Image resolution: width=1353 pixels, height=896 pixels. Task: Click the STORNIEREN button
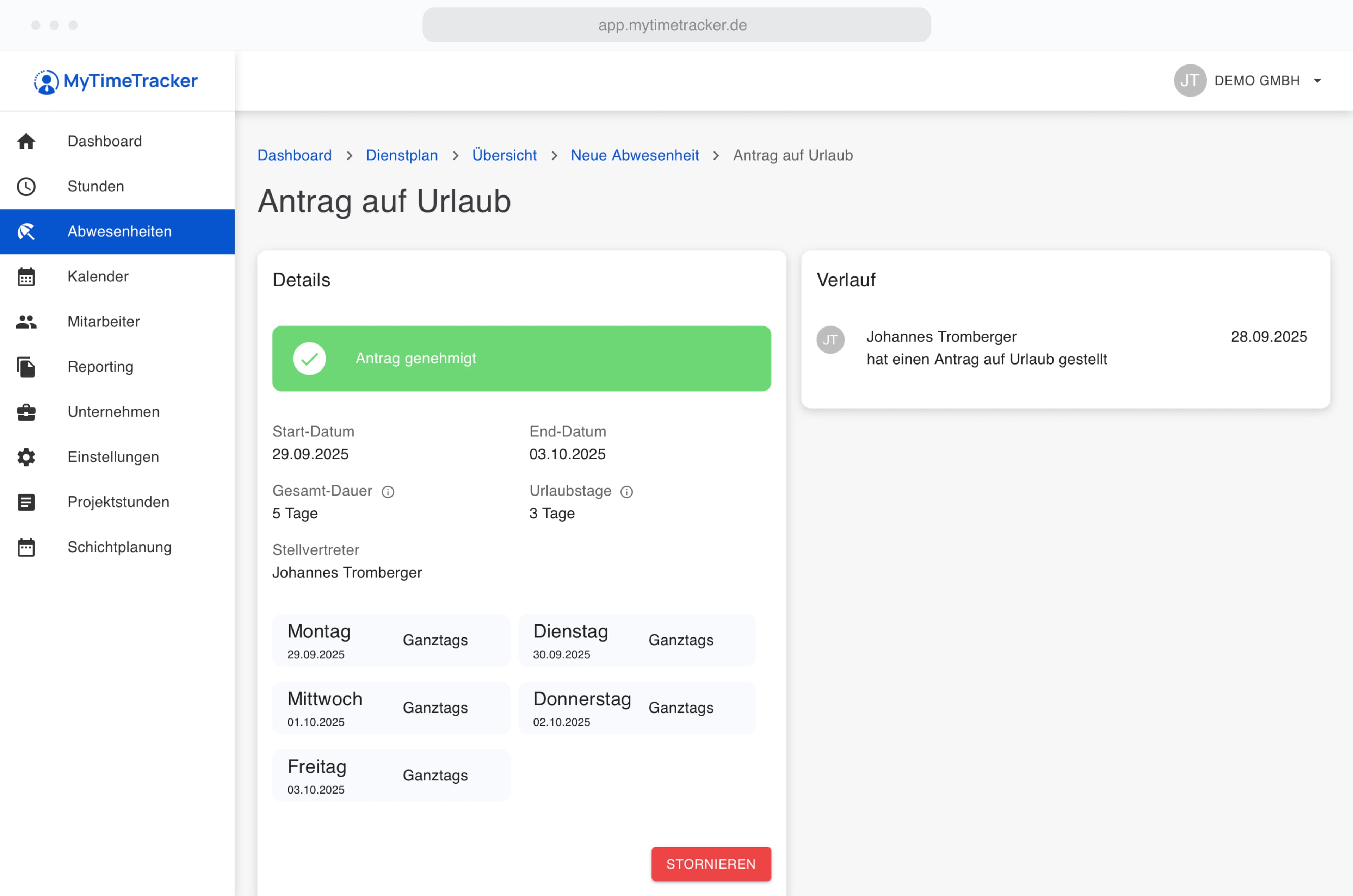(x=711, y=864)
